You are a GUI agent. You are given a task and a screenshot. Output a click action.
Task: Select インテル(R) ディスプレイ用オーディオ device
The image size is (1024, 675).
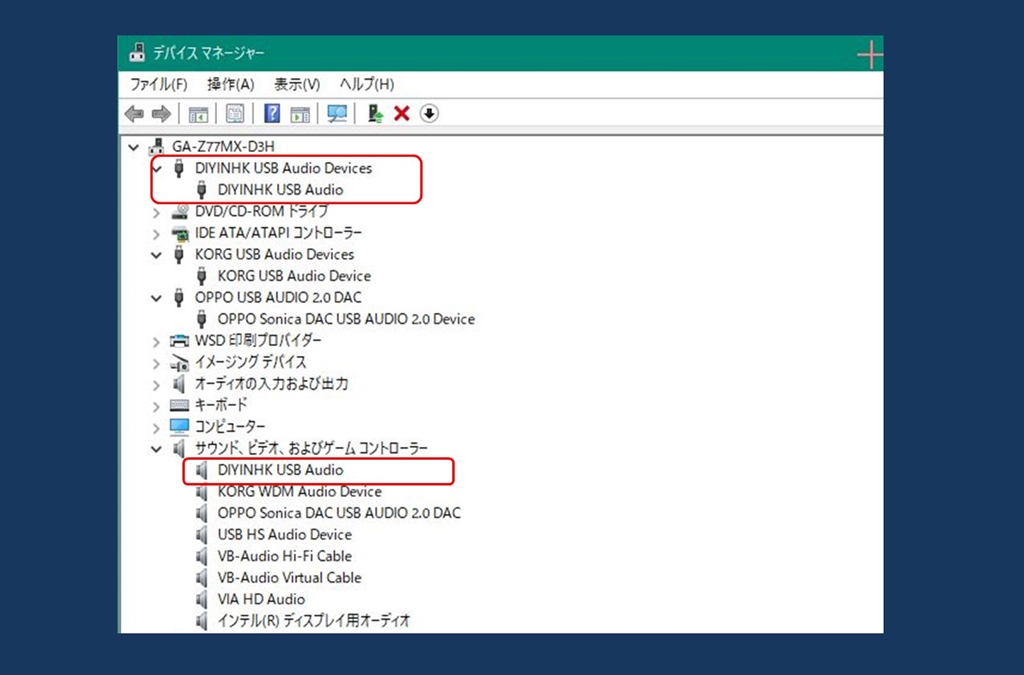[314, 621]
